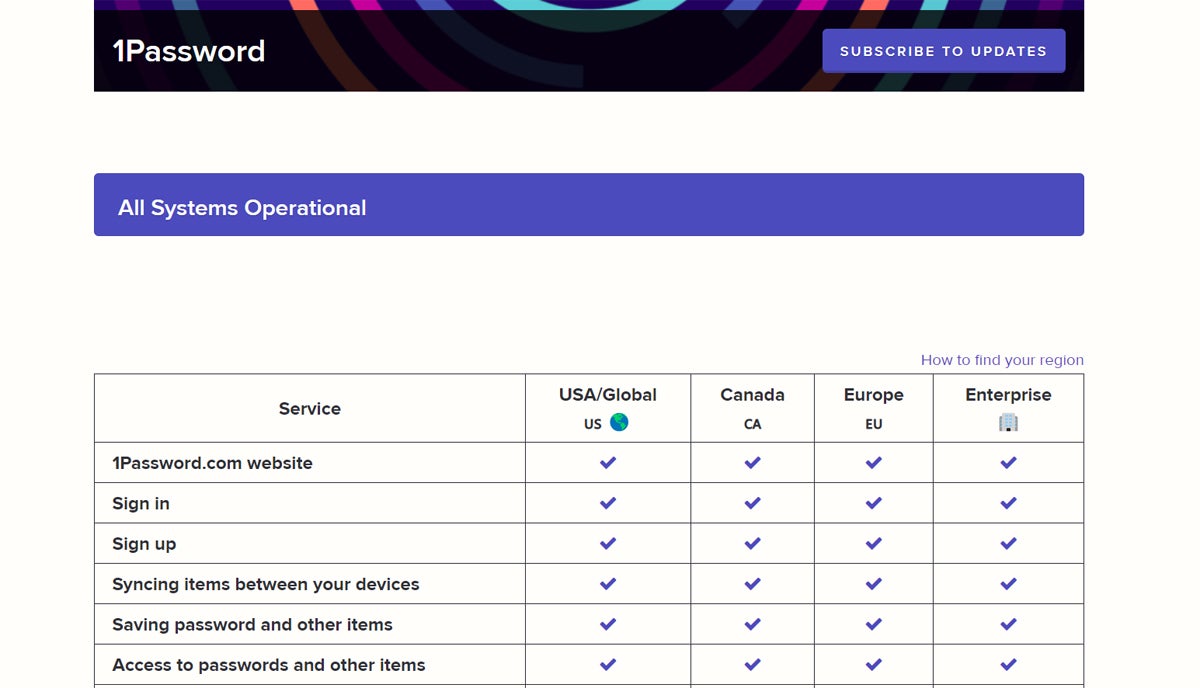Click the globe icon under USA/Global
The height and width of the screenshot is (688, 1200).
click(619, 423)
